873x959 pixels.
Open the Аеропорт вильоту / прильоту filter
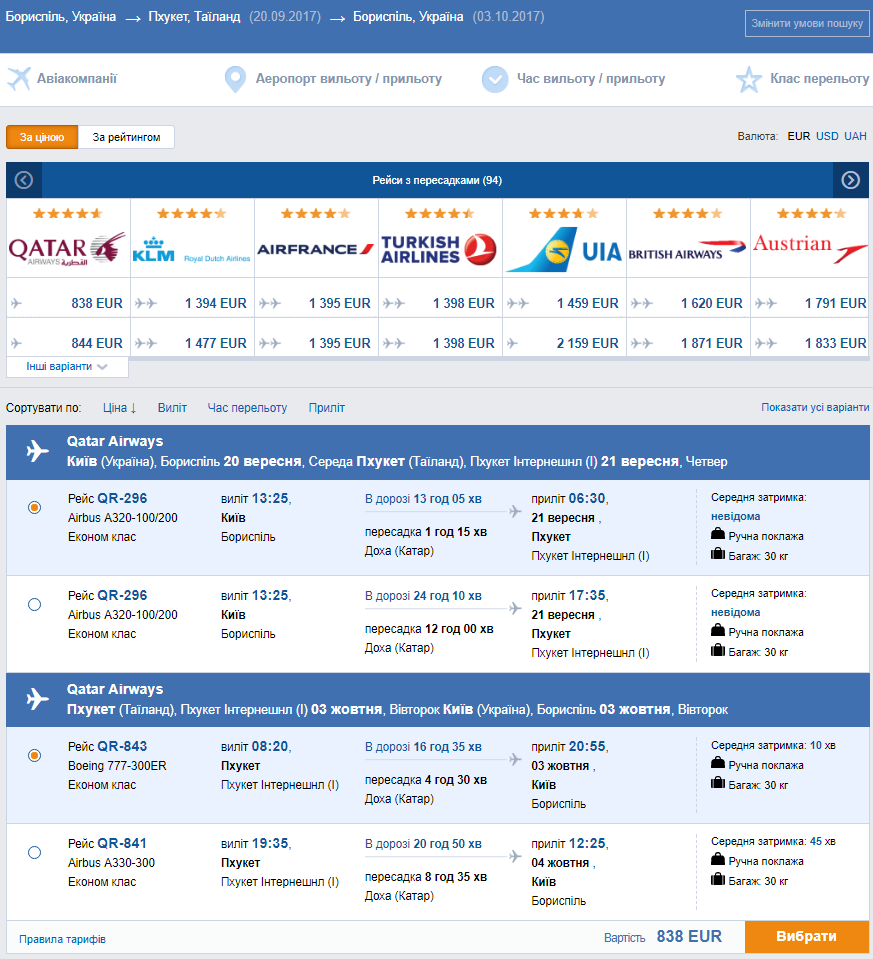(x=349, y=79)
